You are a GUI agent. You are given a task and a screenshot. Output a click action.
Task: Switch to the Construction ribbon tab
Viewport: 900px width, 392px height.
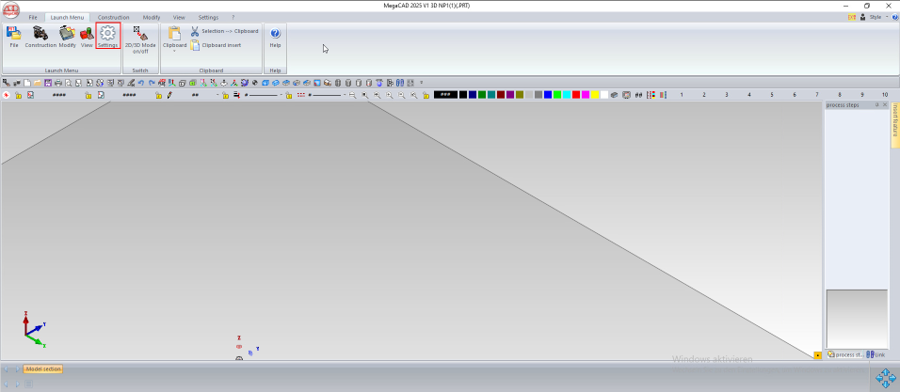click(113, 17)
